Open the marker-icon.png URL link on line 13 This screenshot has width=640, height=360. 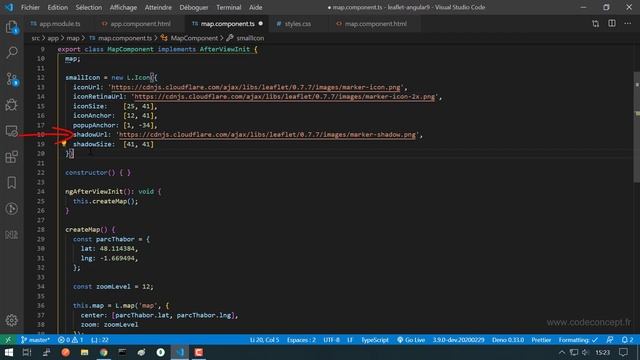[x=256, y=87]
